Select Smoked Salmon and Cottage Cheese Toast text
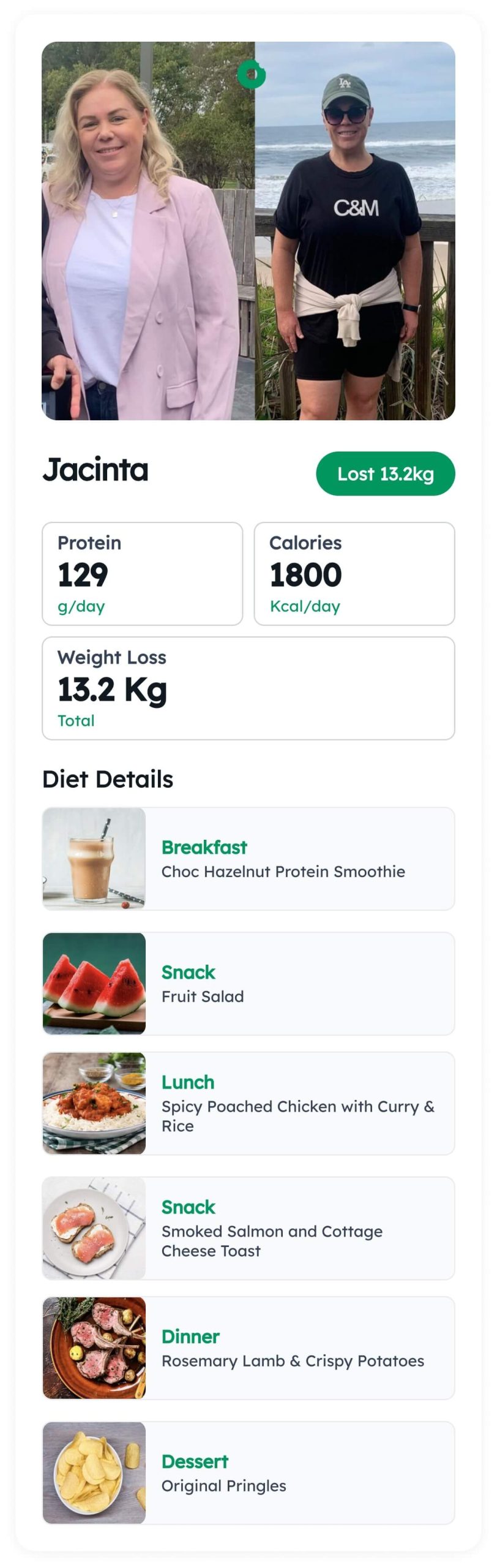The image size is (497, 1568). (x=272, y=1240)
